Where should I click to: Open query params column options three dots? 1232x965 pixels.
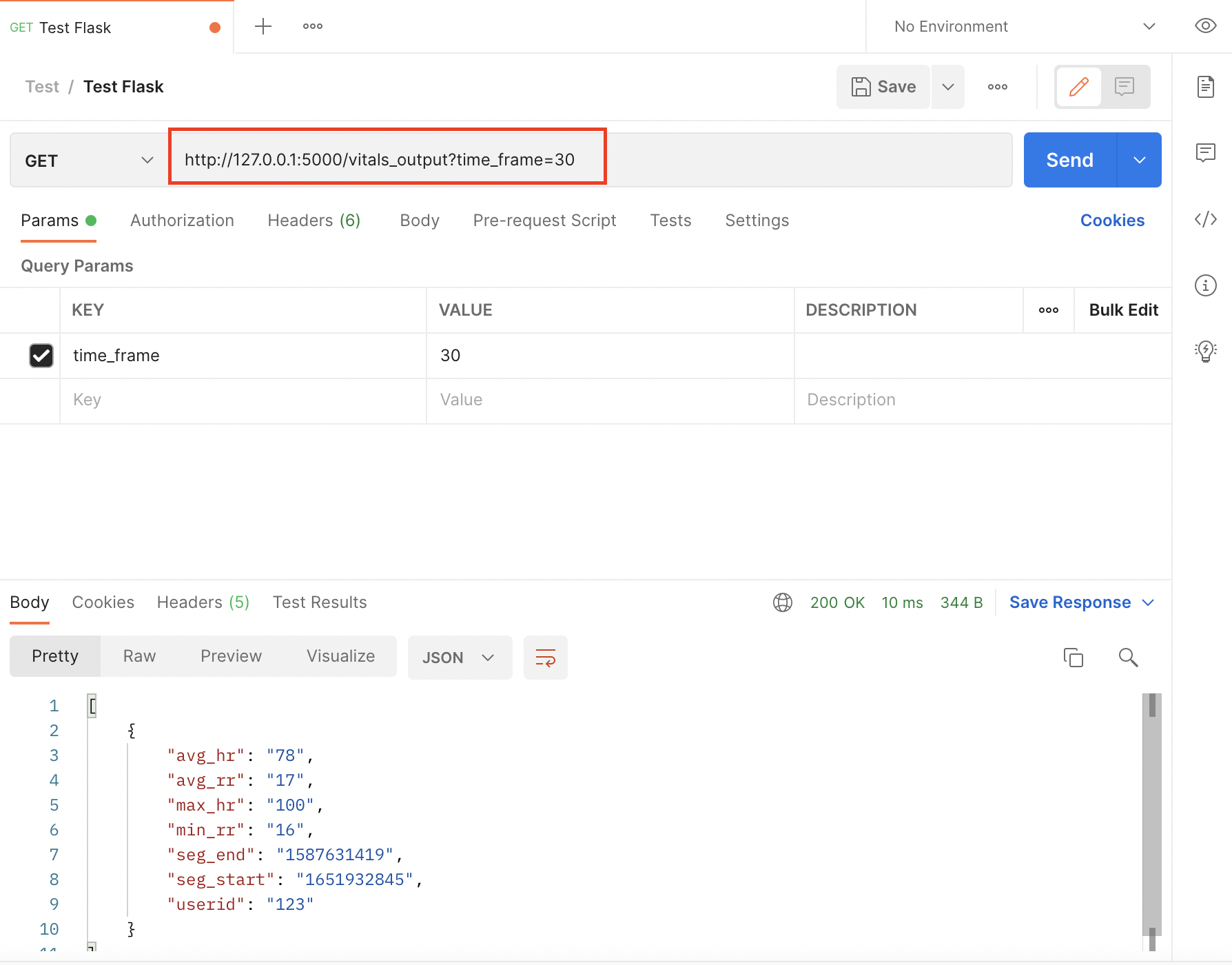1048,310
